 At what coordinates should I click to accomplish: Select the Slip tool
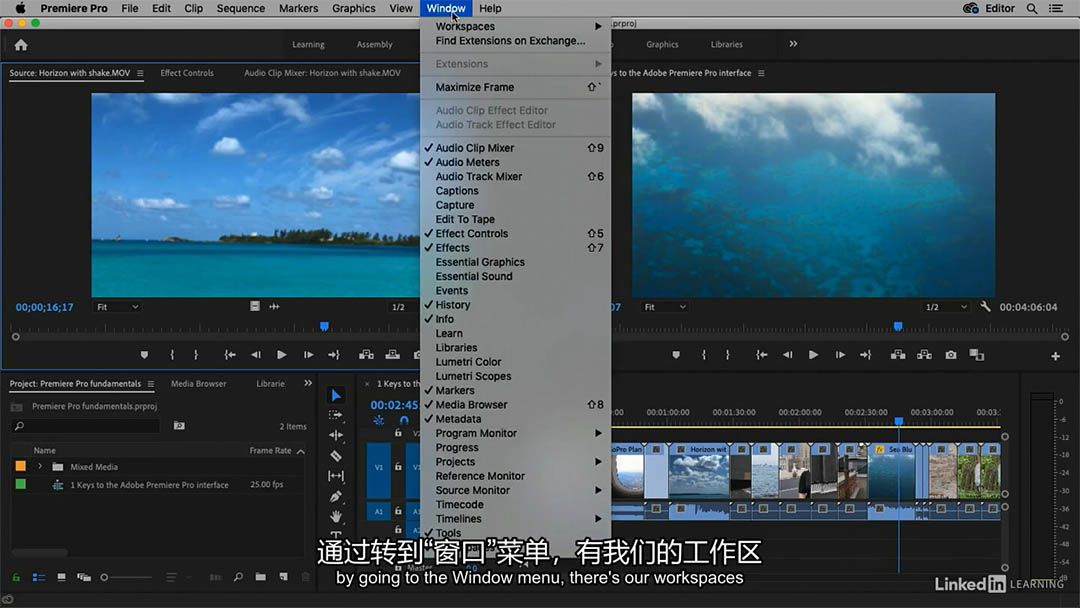[x=336, y=476]
